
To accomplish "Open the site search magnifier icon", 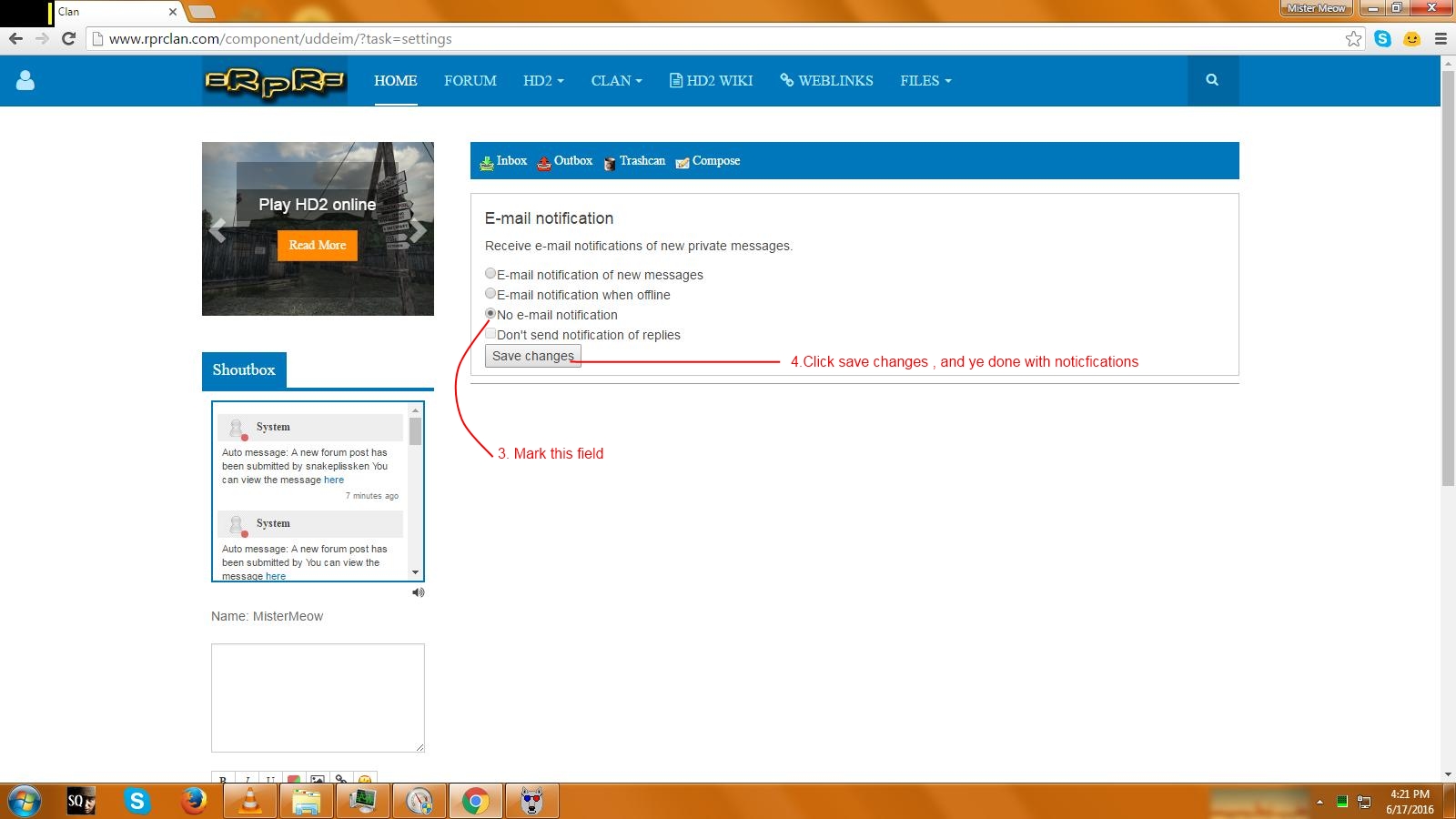I will (1212, 80).
